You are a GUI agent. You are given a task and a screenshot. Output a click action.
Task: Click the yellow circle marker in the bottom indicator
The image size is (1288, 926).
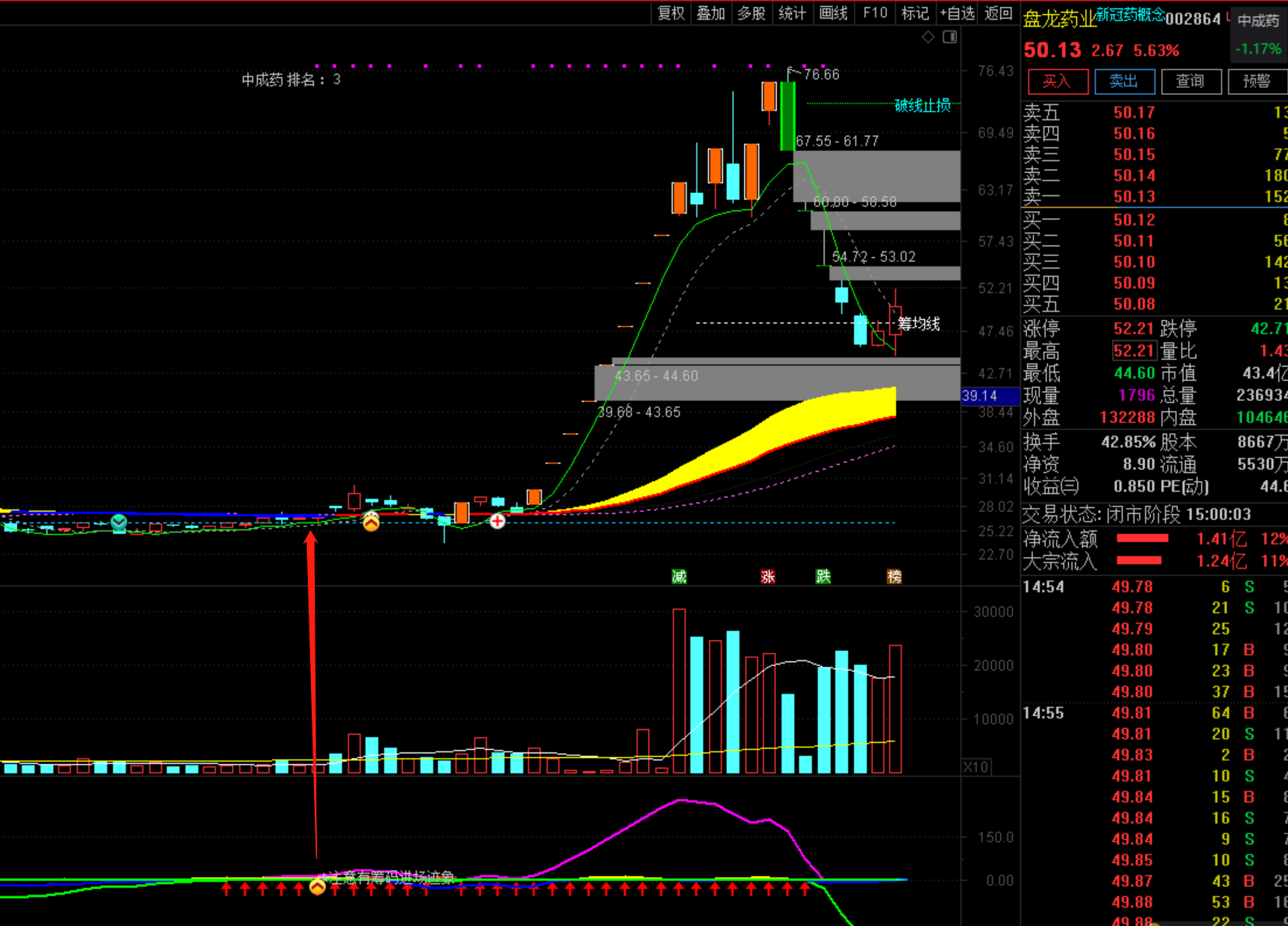[317, 886]
